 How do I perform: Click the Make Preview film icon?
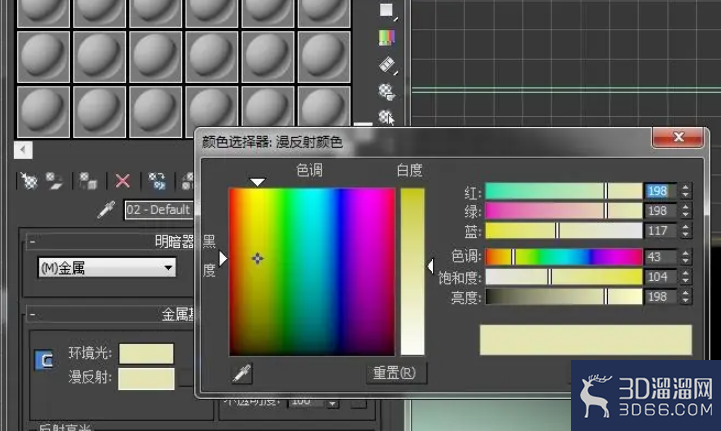[x=387, y=65]
